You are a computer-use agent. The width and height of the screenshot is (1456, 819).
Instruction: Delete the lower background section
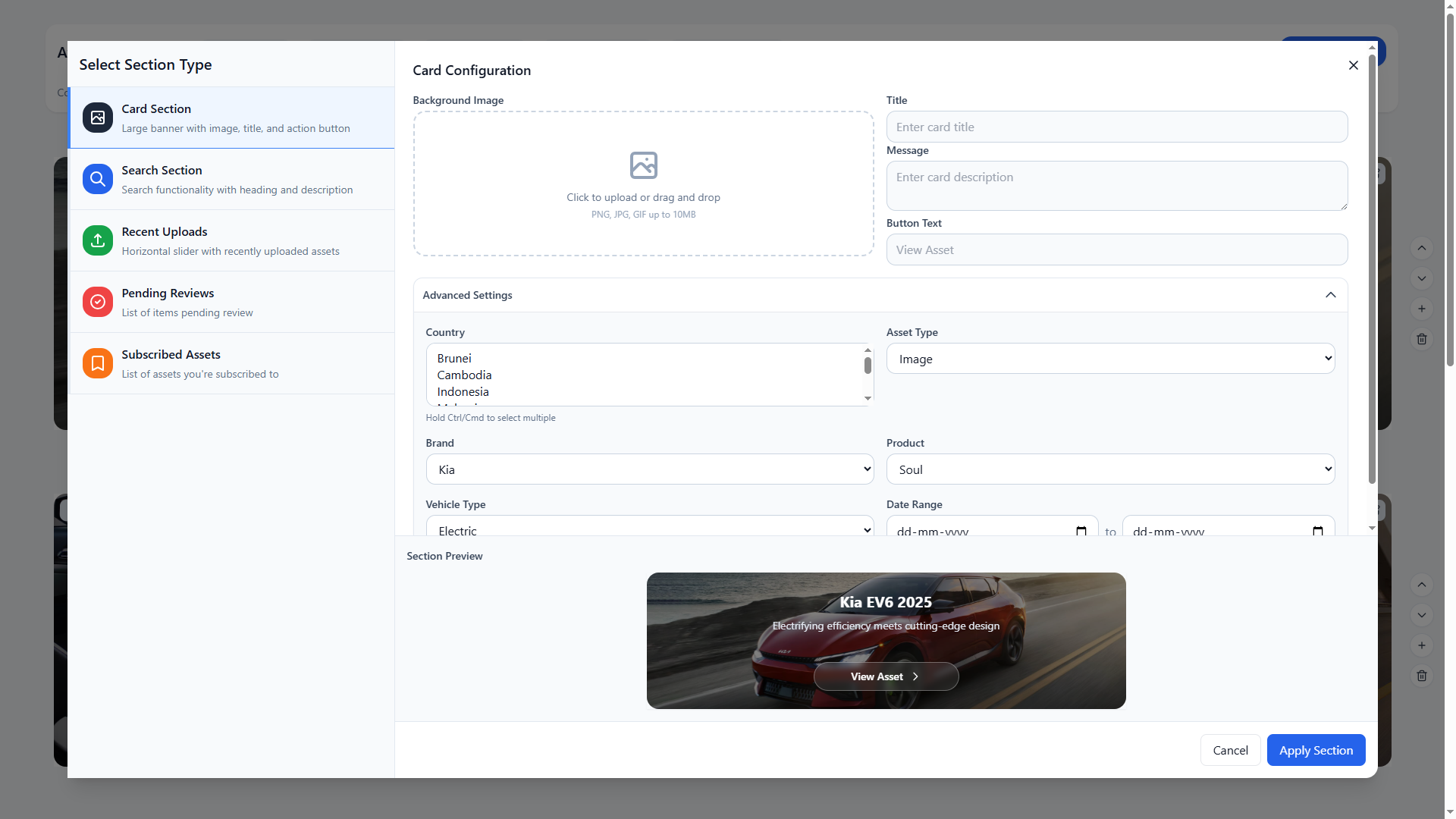click(x=1422, y=676)
